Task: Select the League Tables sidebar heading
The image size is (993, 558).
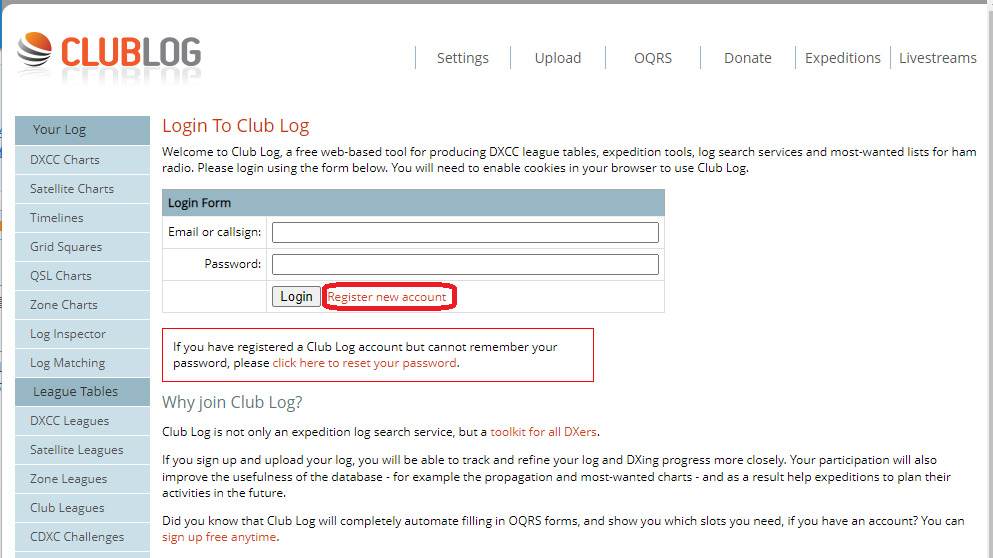Action: pyautogui.click(x=82, y=392)
